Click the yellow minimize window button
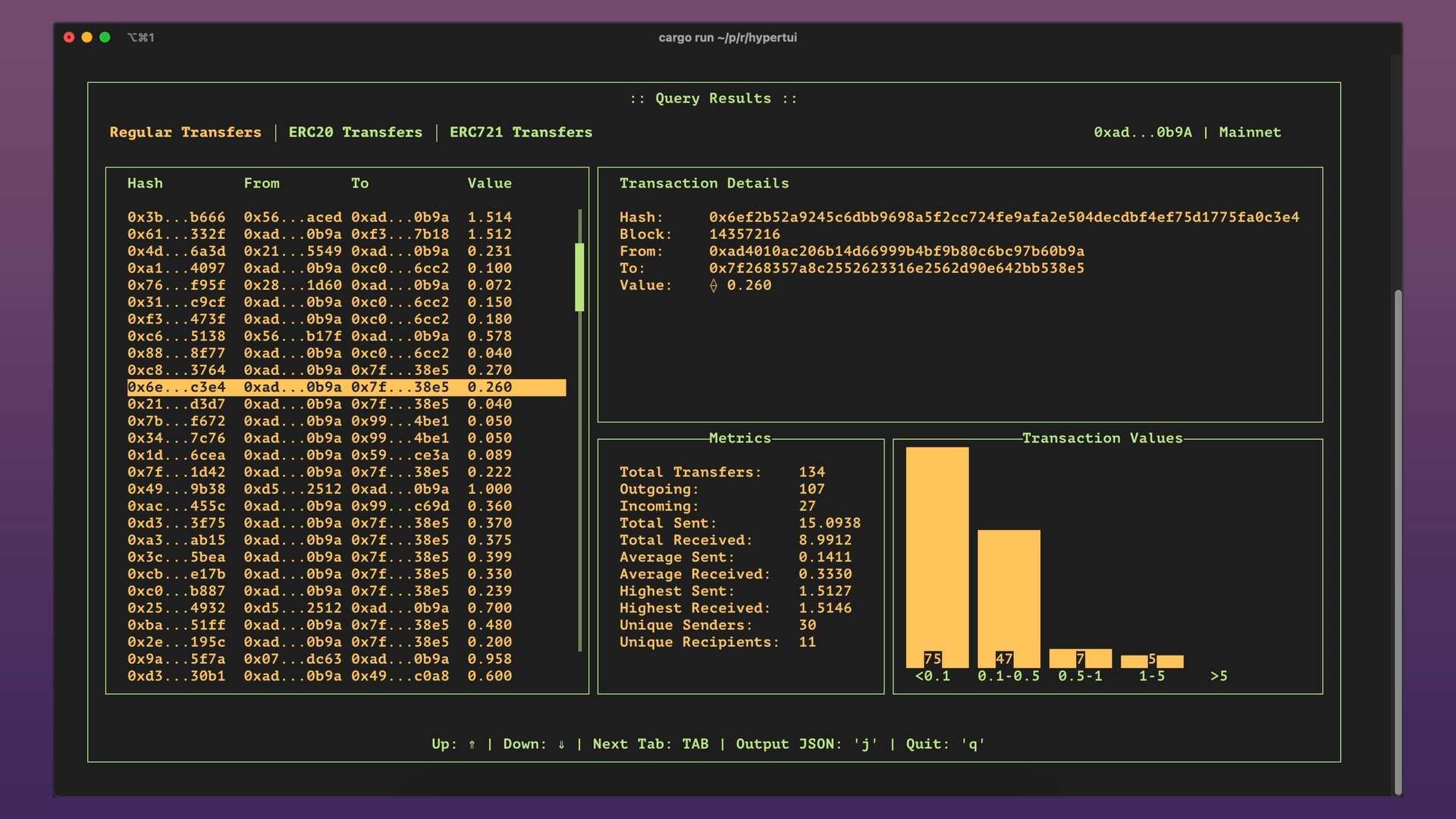Image resolution: width=1456 pixels, height=819 pixels. (x=86, y=37)
